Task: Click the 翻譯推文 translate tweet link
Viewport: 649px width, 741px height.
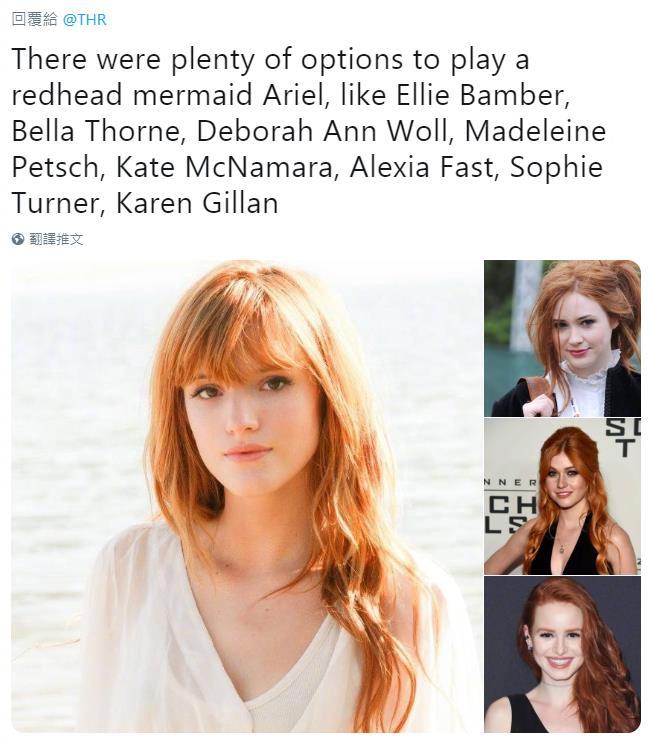Action: click(56, 239)
